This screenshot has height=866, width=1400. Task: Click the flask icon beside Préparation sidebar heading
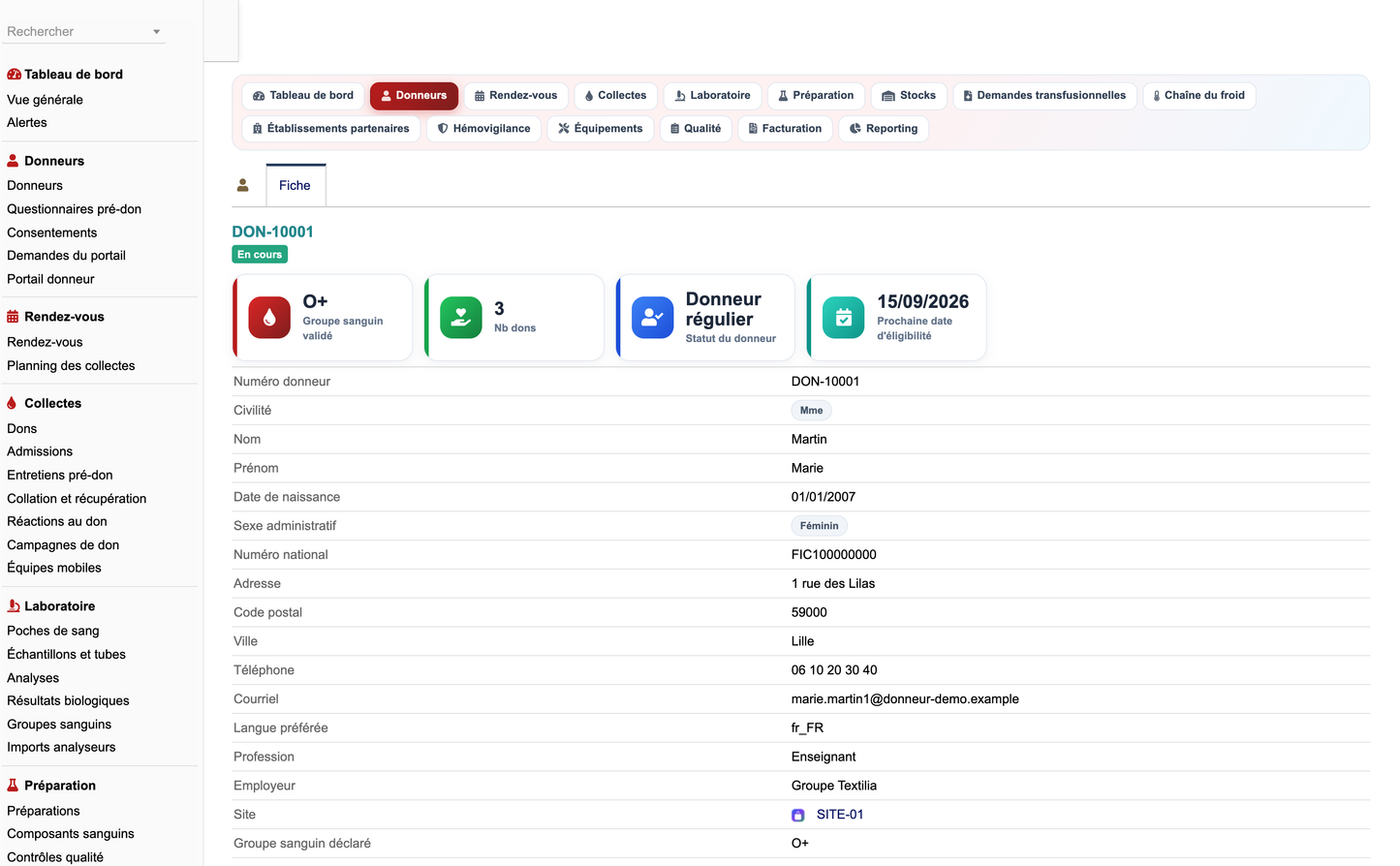[13, 786]
